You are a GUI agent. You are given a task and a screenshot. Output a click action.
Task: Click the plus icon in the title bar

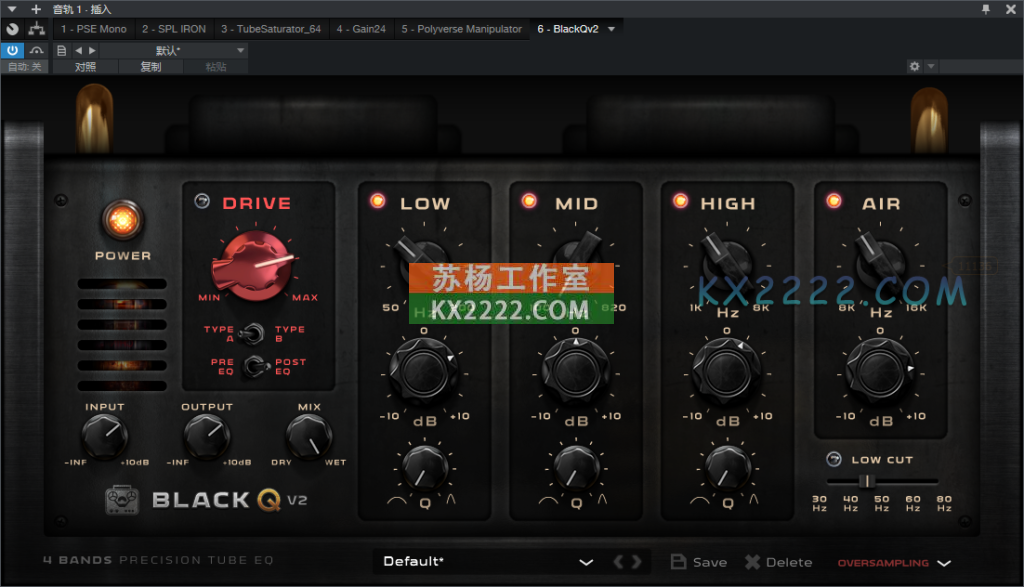tap(36, 9)
